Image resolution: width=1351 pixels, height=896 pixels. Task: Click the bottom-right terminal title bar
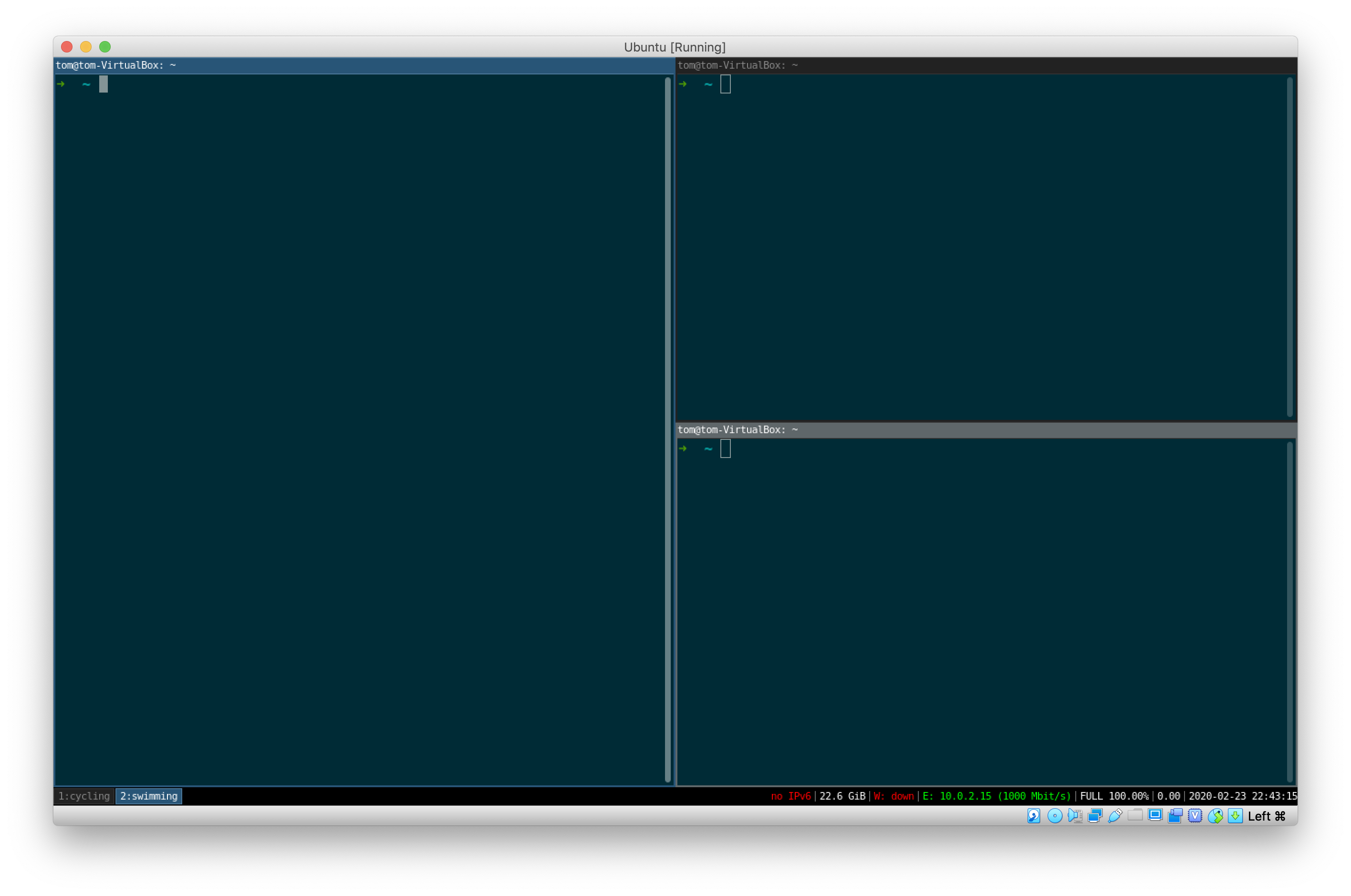tap(986, 430)
